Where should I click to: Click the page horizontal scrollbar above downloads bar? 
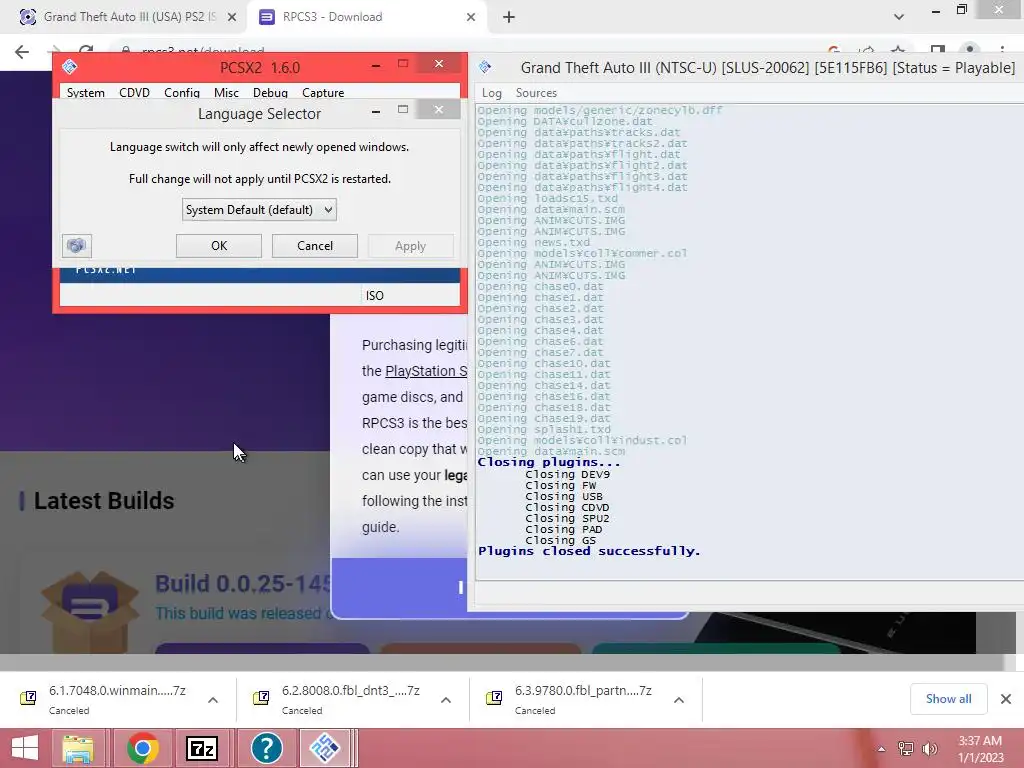502,662
